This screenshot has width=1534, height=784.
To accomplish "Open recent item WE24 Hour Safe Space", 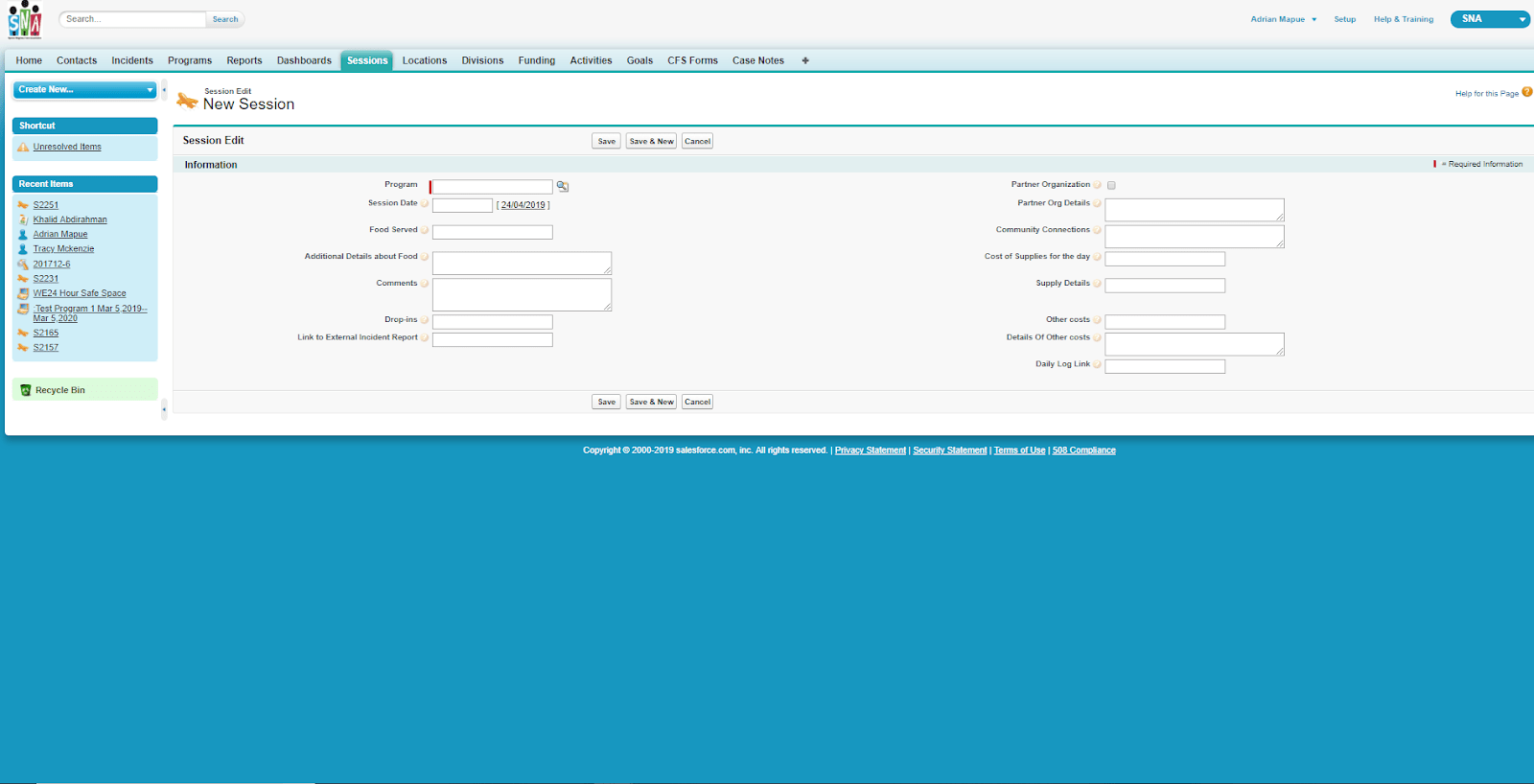I will click(x=80, y=293).
